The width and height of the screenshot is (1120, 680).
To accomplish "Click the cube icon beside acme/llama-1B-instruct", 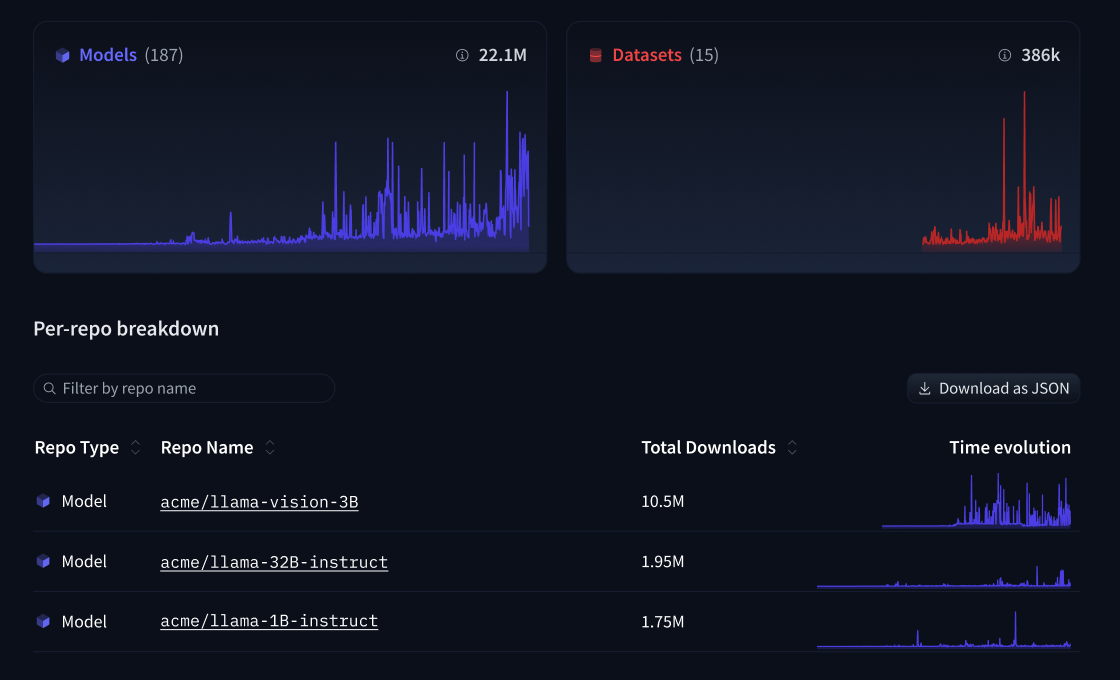I will 43,621.
